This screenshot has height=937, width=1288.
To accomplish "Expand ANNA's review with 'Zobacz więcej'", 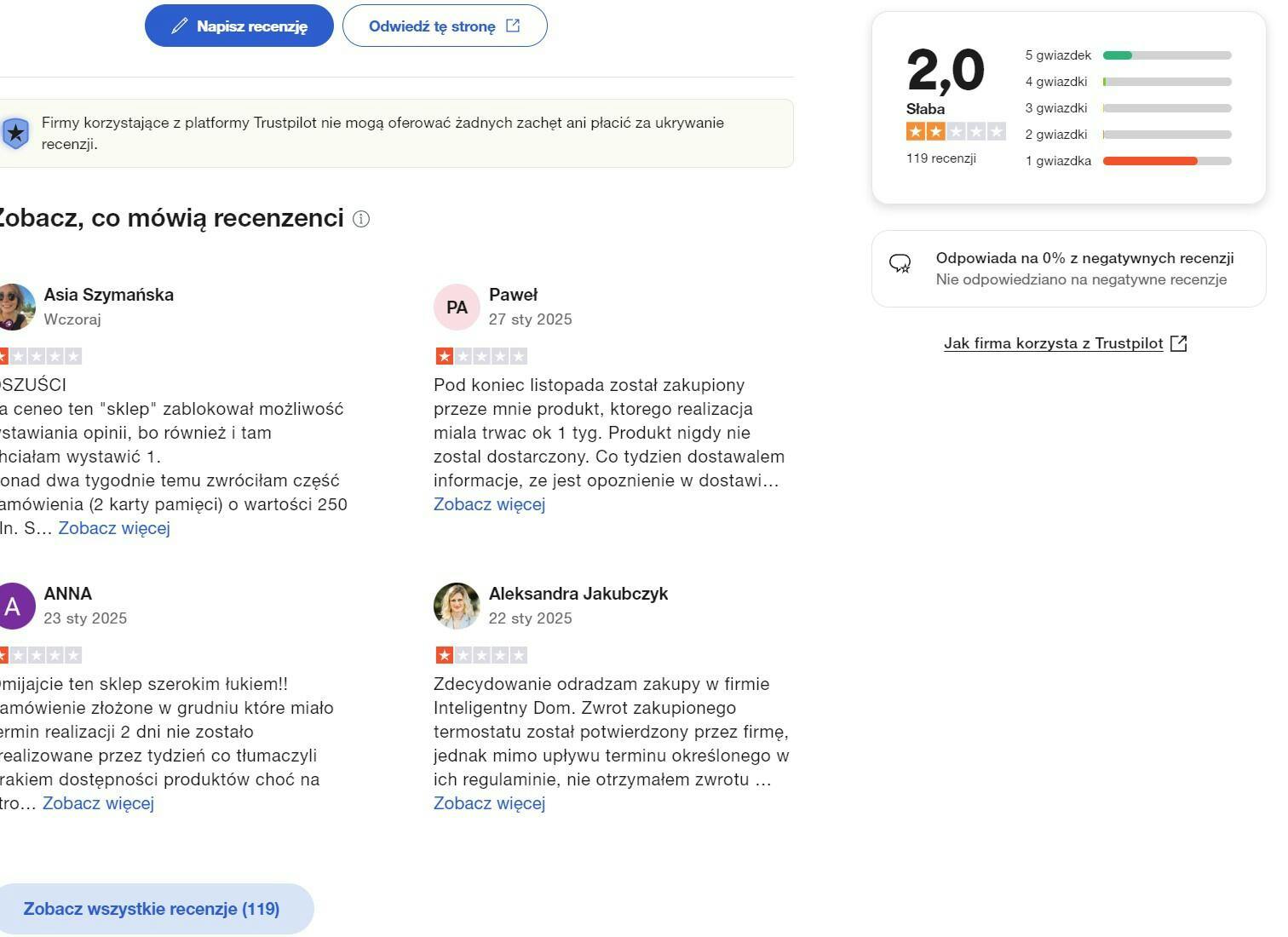I will (98, 803).
